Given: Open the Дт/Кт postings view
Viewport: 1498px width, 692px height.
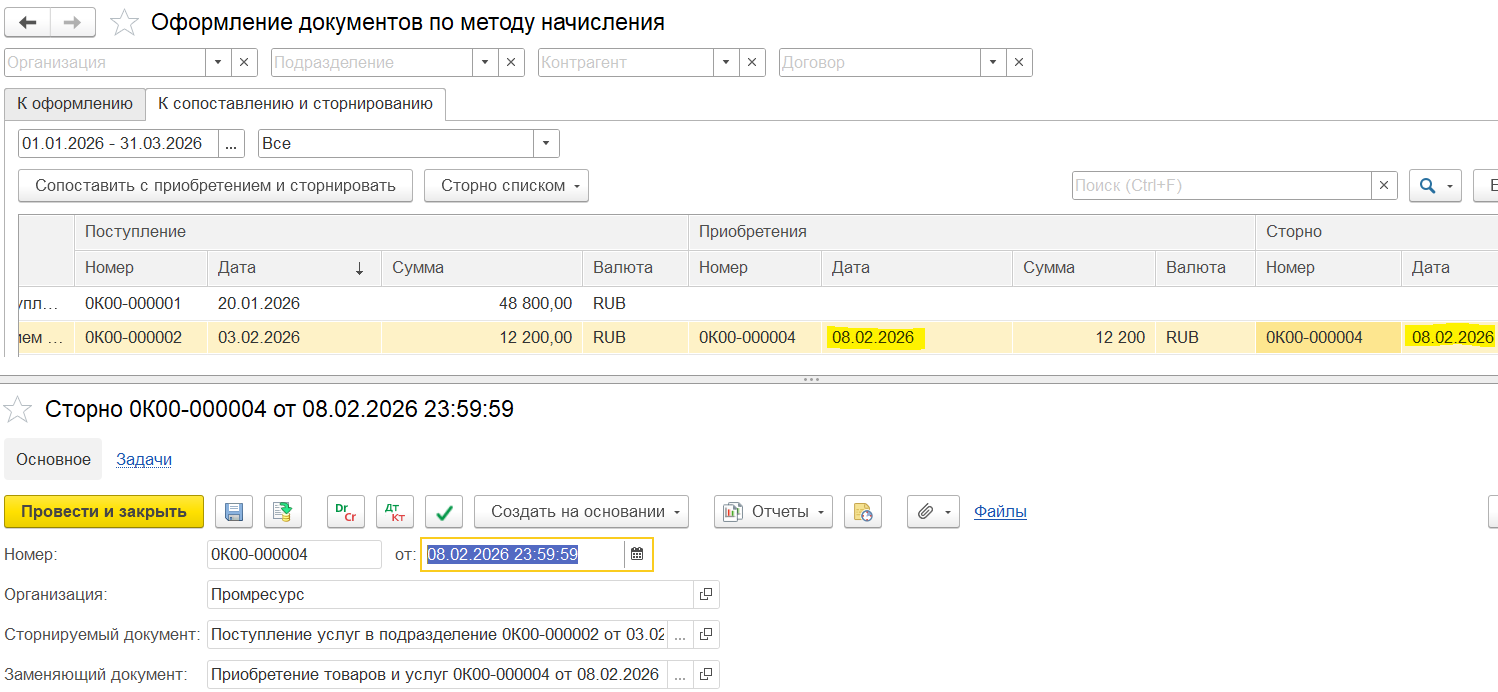Looking at the screenshot, I should [395, 512].
